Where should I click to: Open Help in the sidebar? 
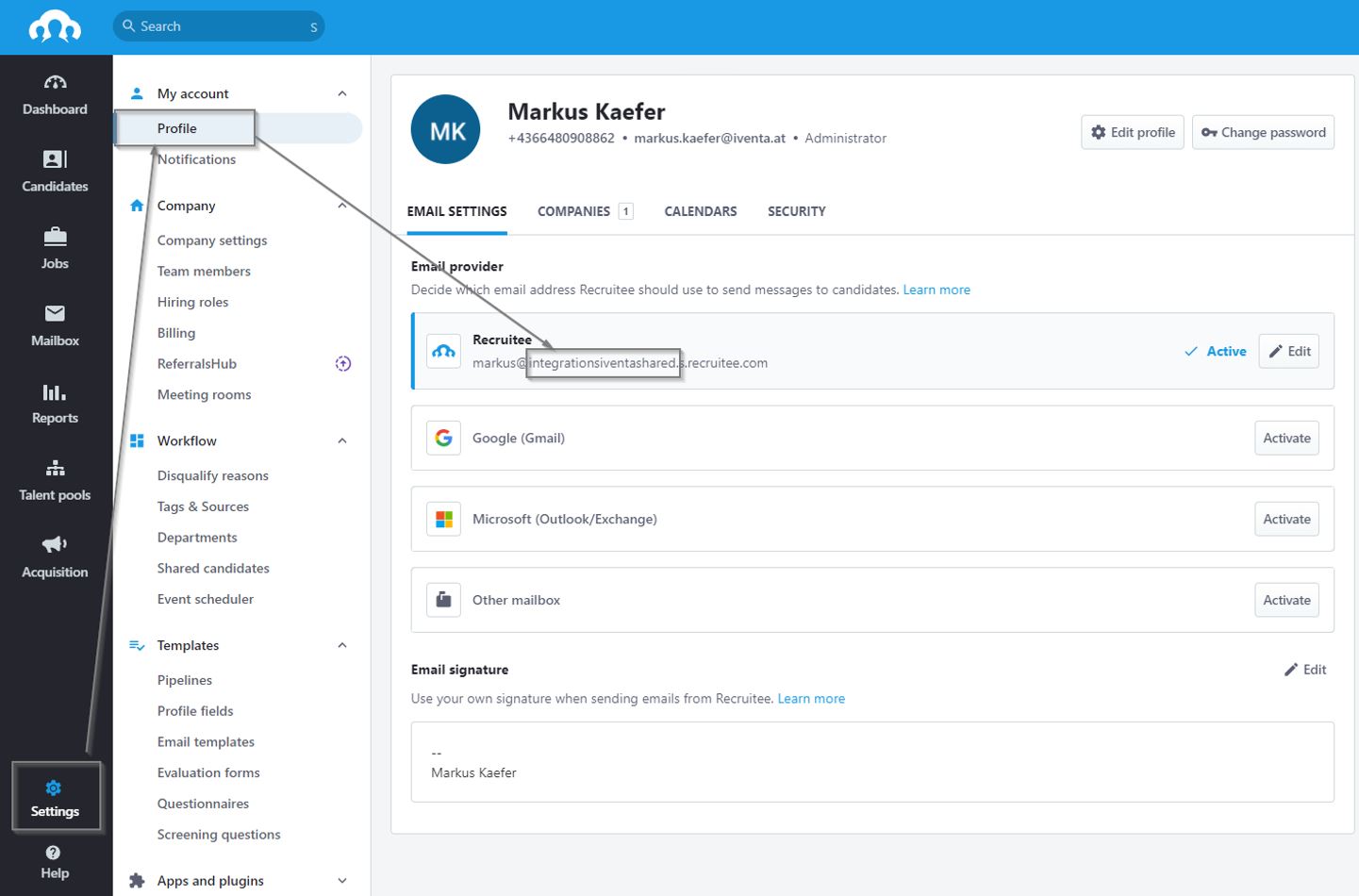[x=55, y=863]
